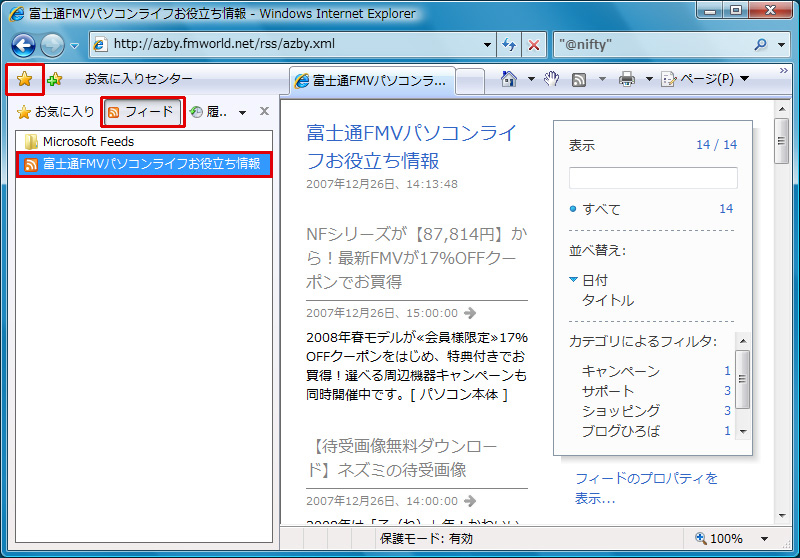Filter by ブログひろば category
800x558 pixels.
(x=621, y=431)
